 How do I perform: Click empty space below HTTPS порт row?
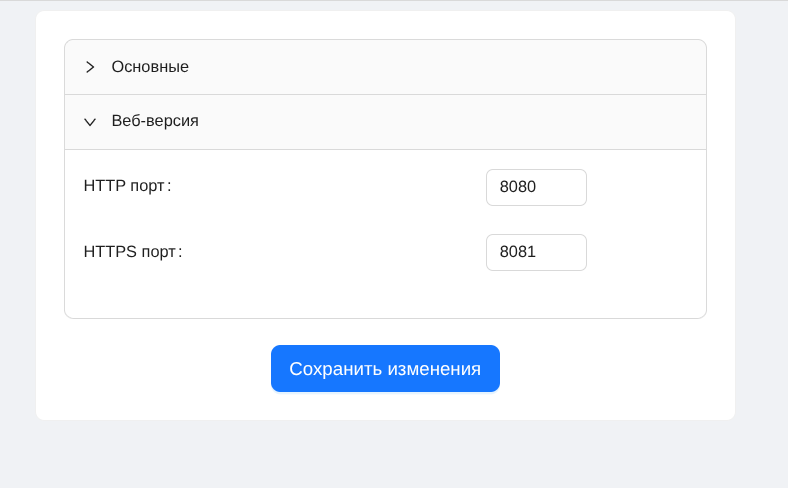[385, 295]
